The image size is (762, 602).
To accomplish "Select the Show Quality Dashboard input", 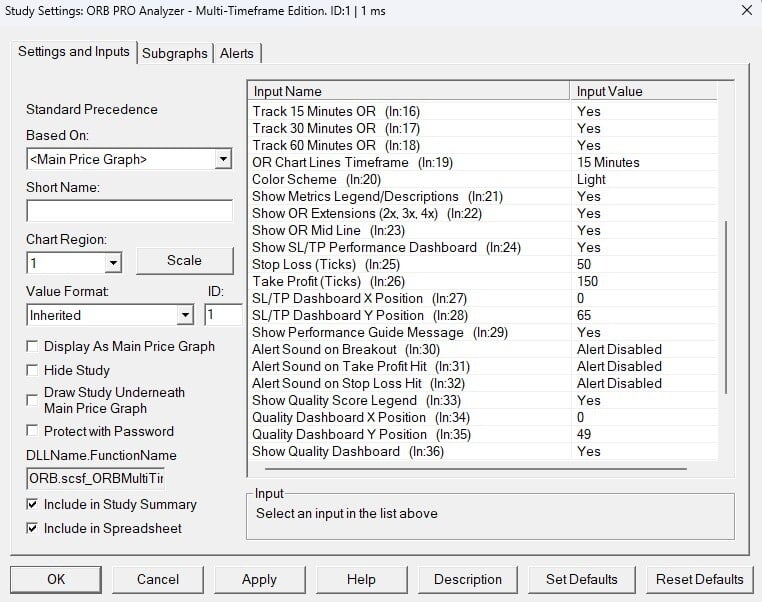I will coord(484,451).
